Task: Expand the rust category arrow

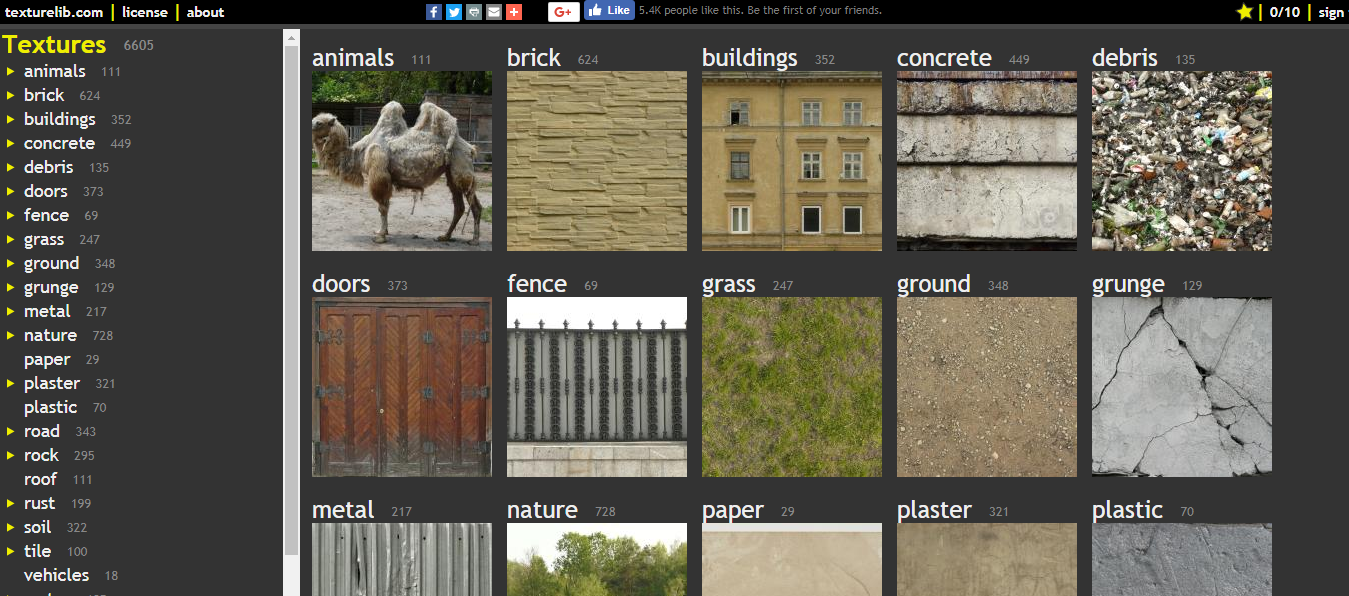Action: pyautogui.click(x=10, y=503)
